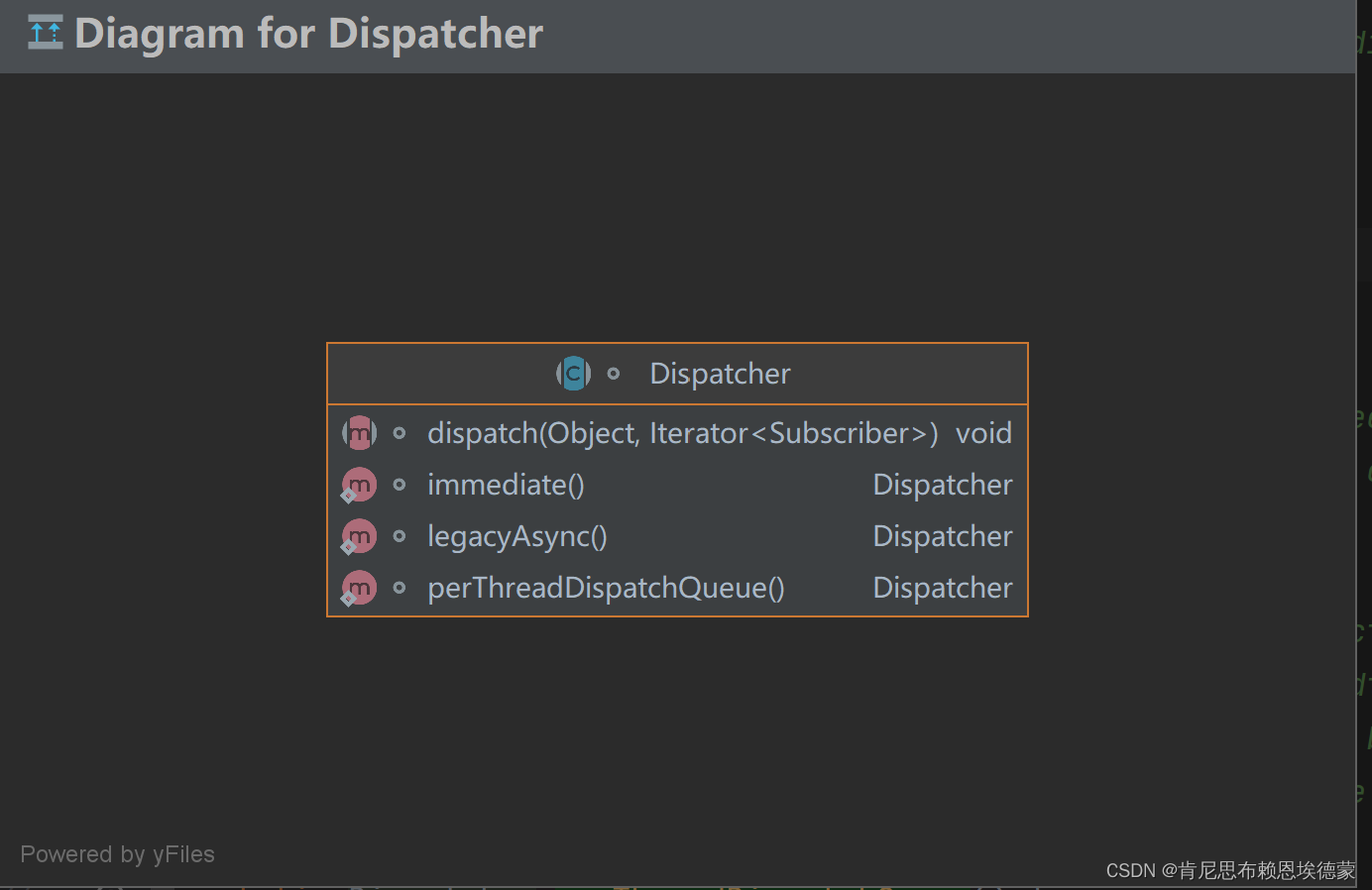Select the legacyAsync() method name
The width and height of the screenshot is (1372, 890).
click(517, 537)
